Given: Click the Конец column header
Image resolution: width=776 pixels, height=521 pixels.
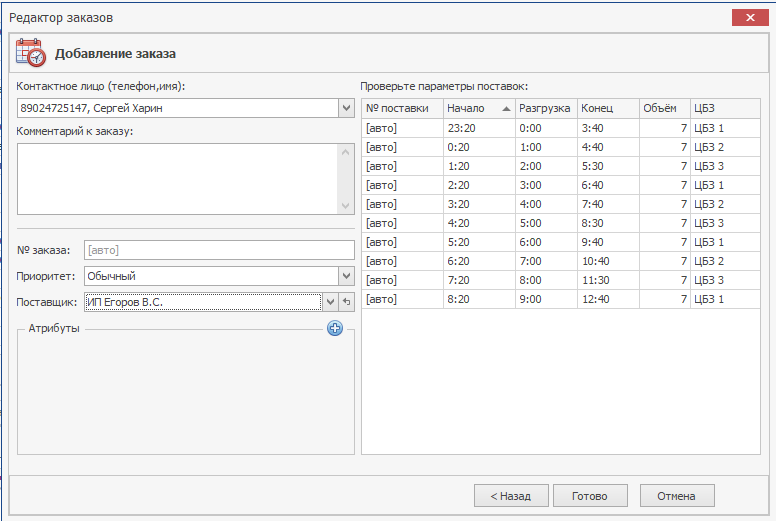Looking at the screenshot, I should point(606,108).
